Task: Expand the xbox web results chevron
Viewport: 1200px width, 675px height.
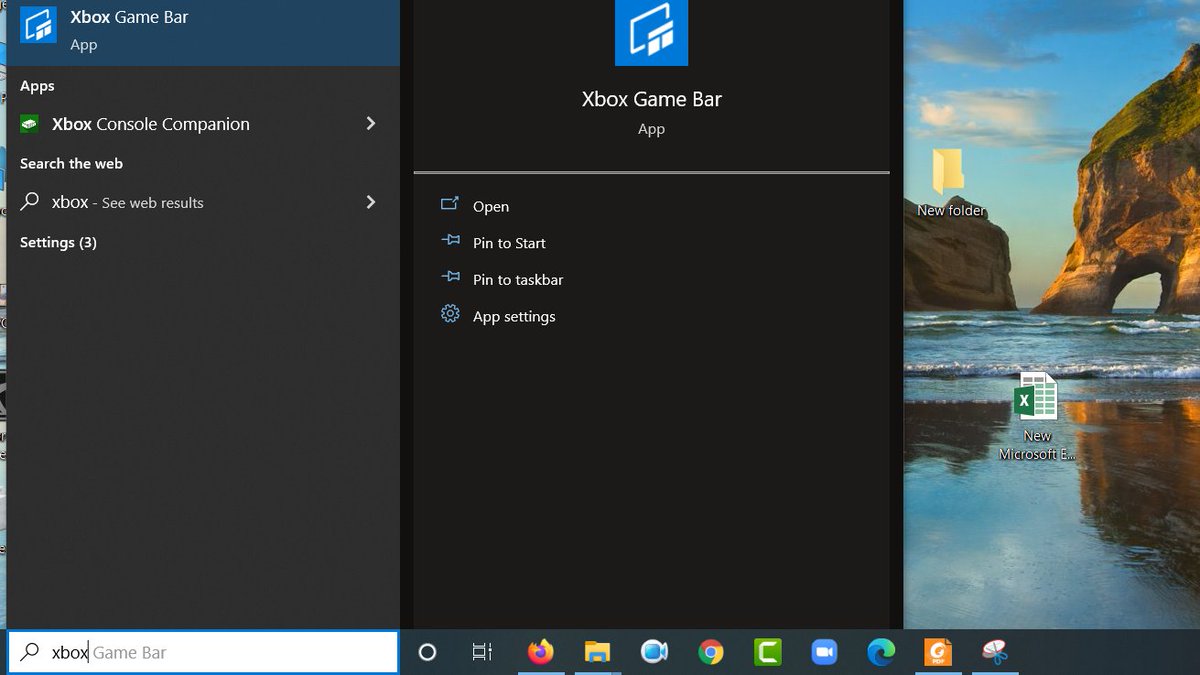Action: (371, 202)
